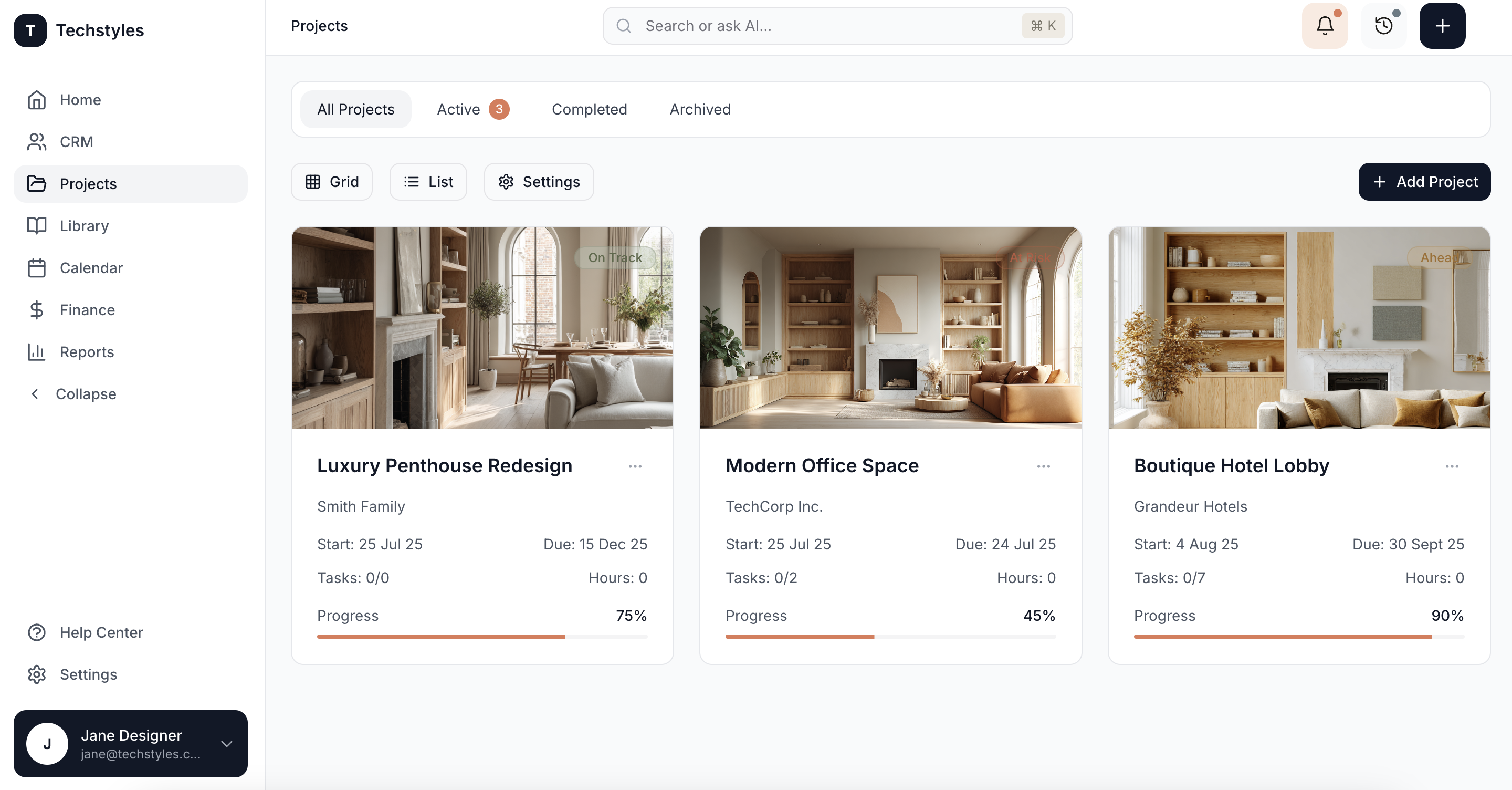
Task: Open the Library section
Action: click(84, 225)
